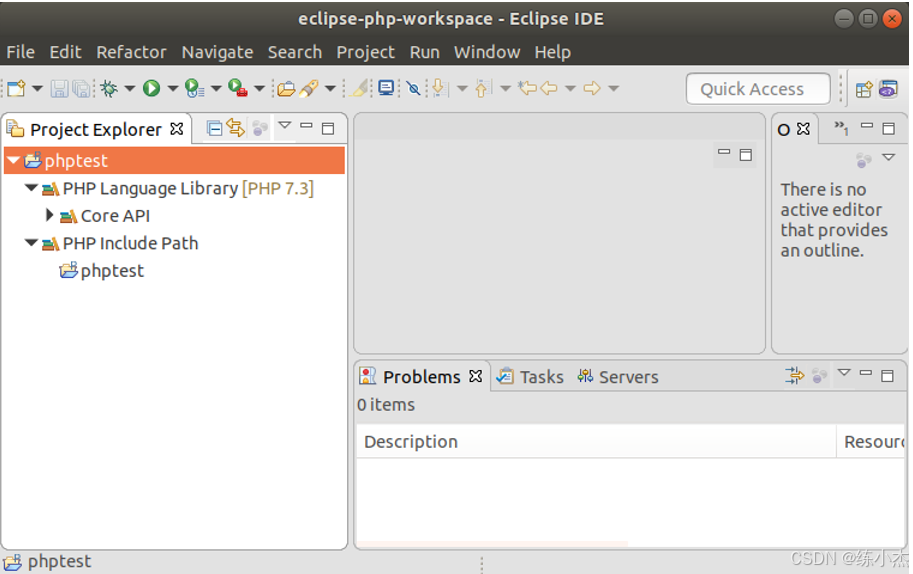
Task: Click the Save All icon in toolbar
Action: click(81, 88)
